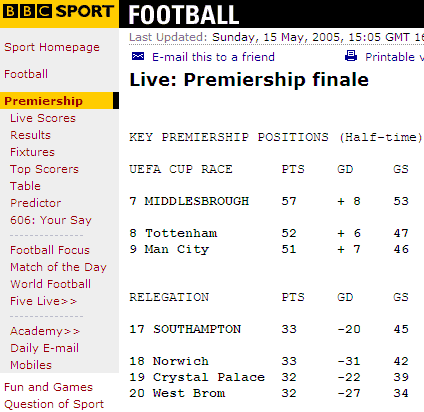Open the World Football link
This screenshot has width=424, height=412.
(50, 284)
